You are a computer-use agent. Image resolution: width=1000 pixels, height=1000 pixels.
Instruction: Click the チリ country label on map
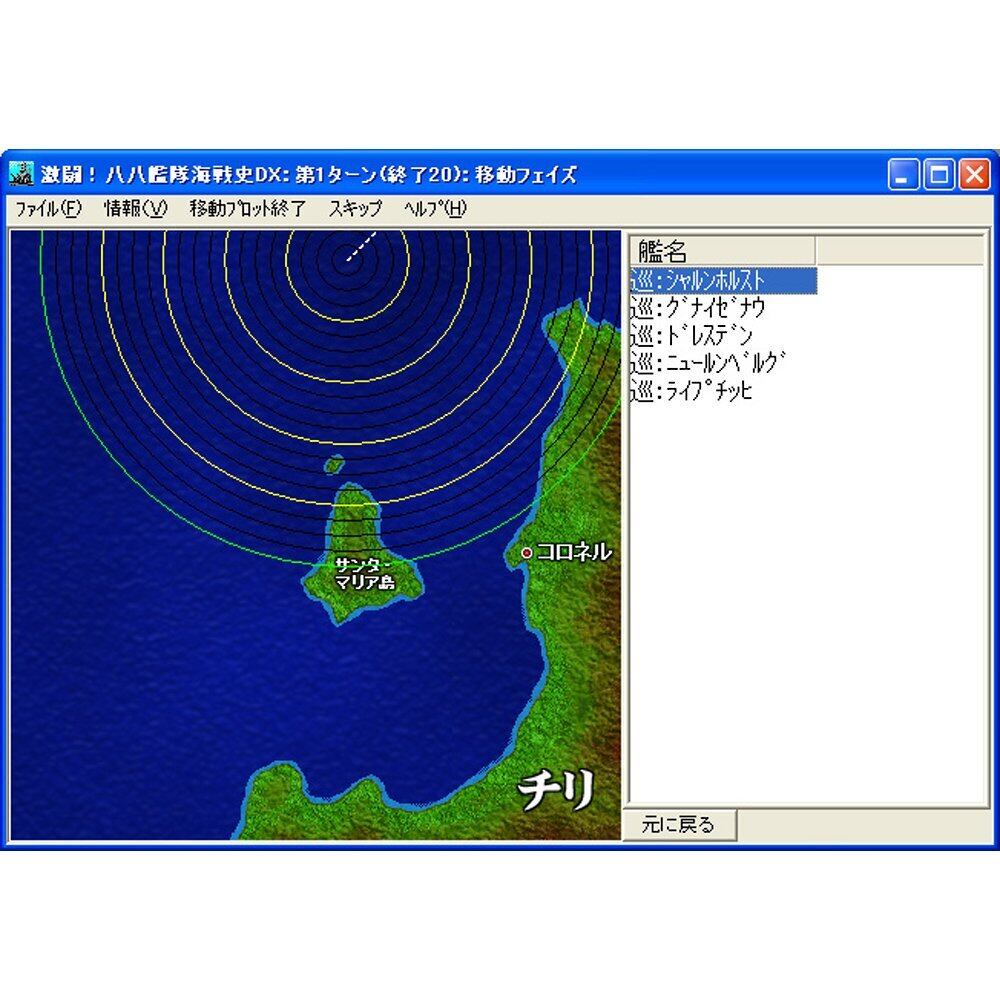click(556, 790)
